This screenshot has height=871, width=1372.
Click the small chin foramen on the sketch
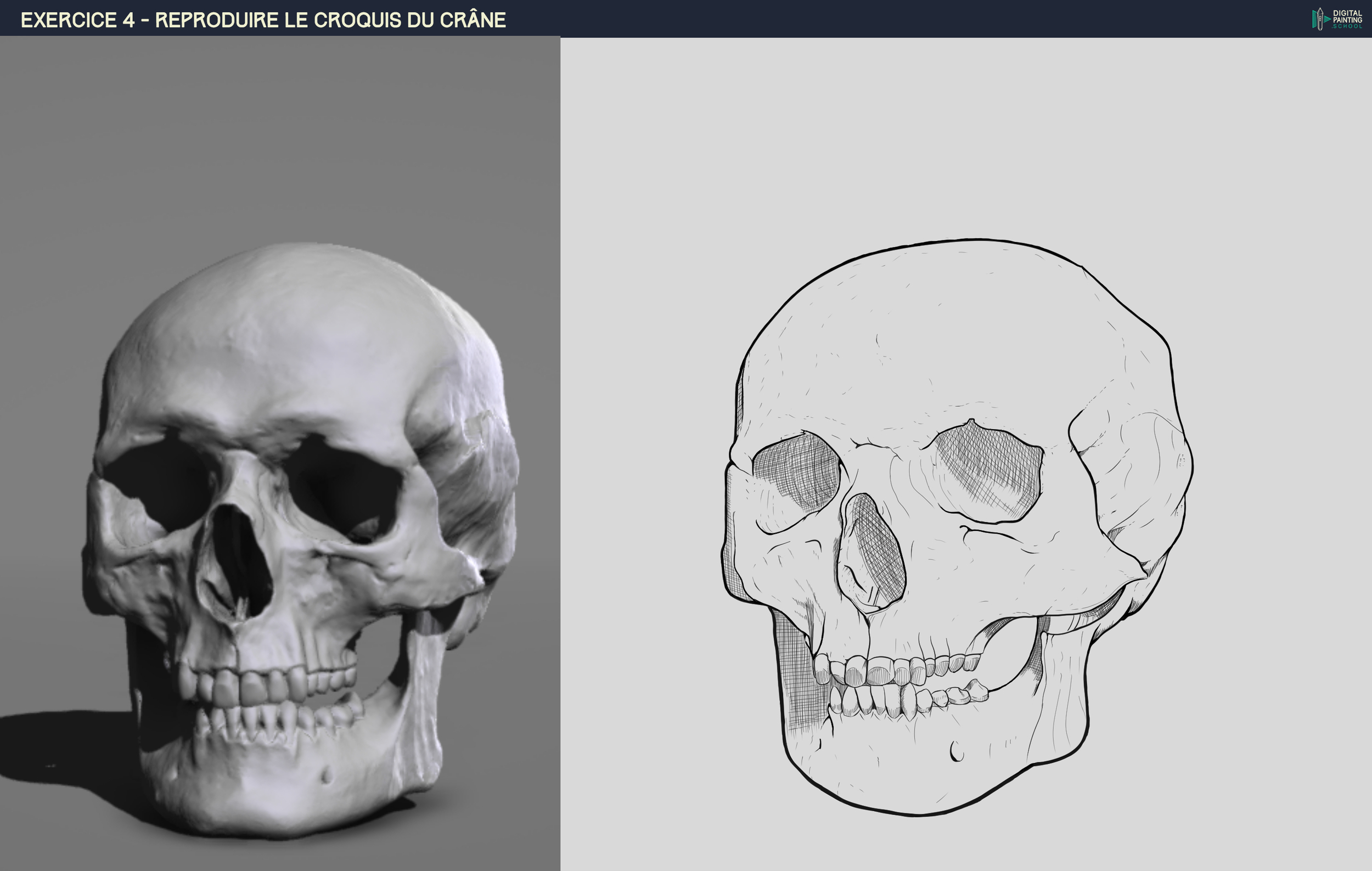[x=957, y=752]
